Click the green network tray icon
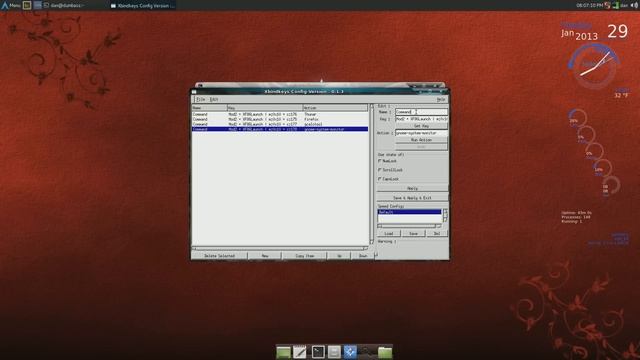Image resolution: width=640 pixels, height=360 pixels. [x=616, y=5]
